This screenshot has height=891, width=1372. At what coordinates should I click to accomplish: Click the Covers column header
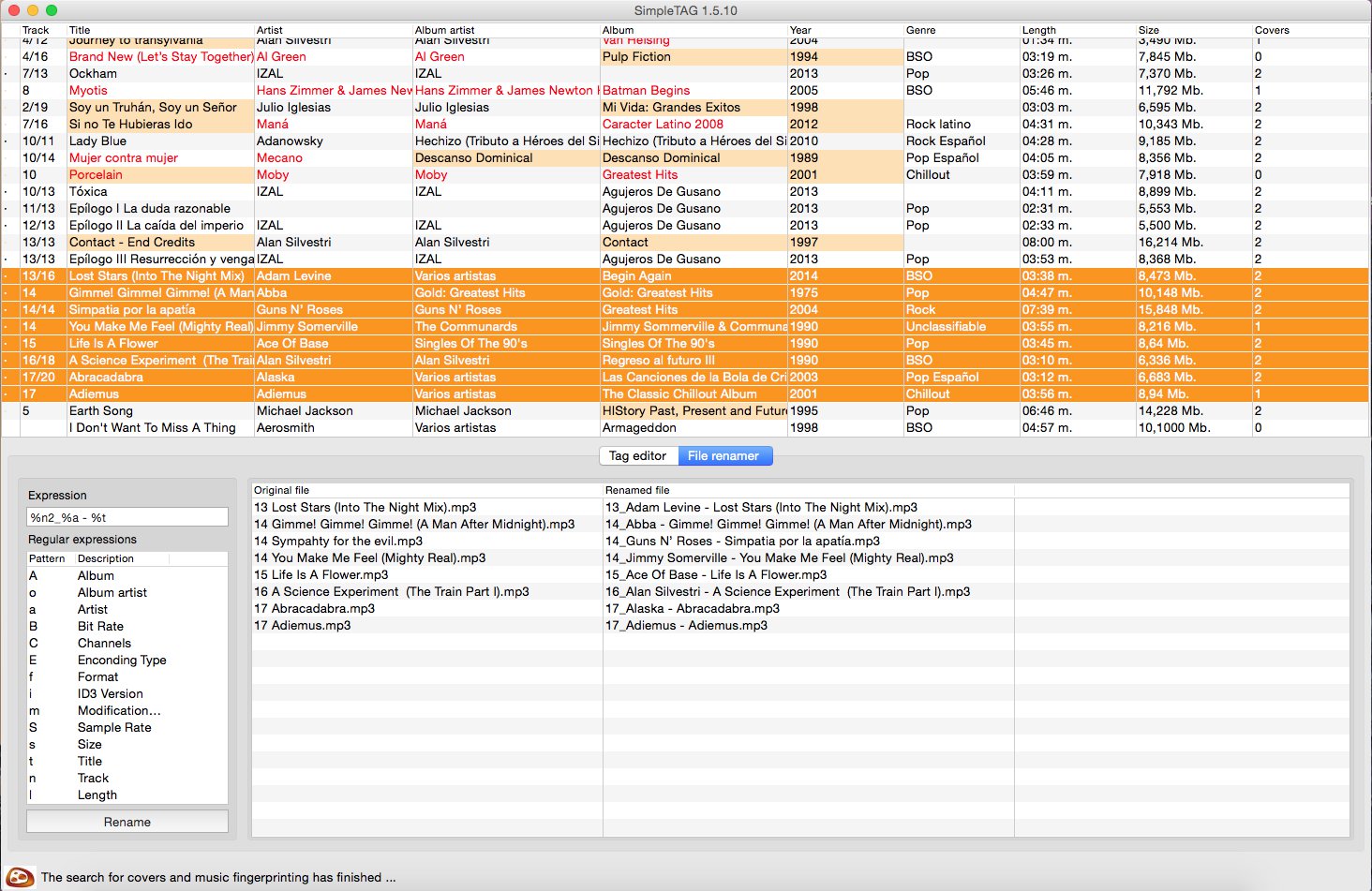(1272, 30)
